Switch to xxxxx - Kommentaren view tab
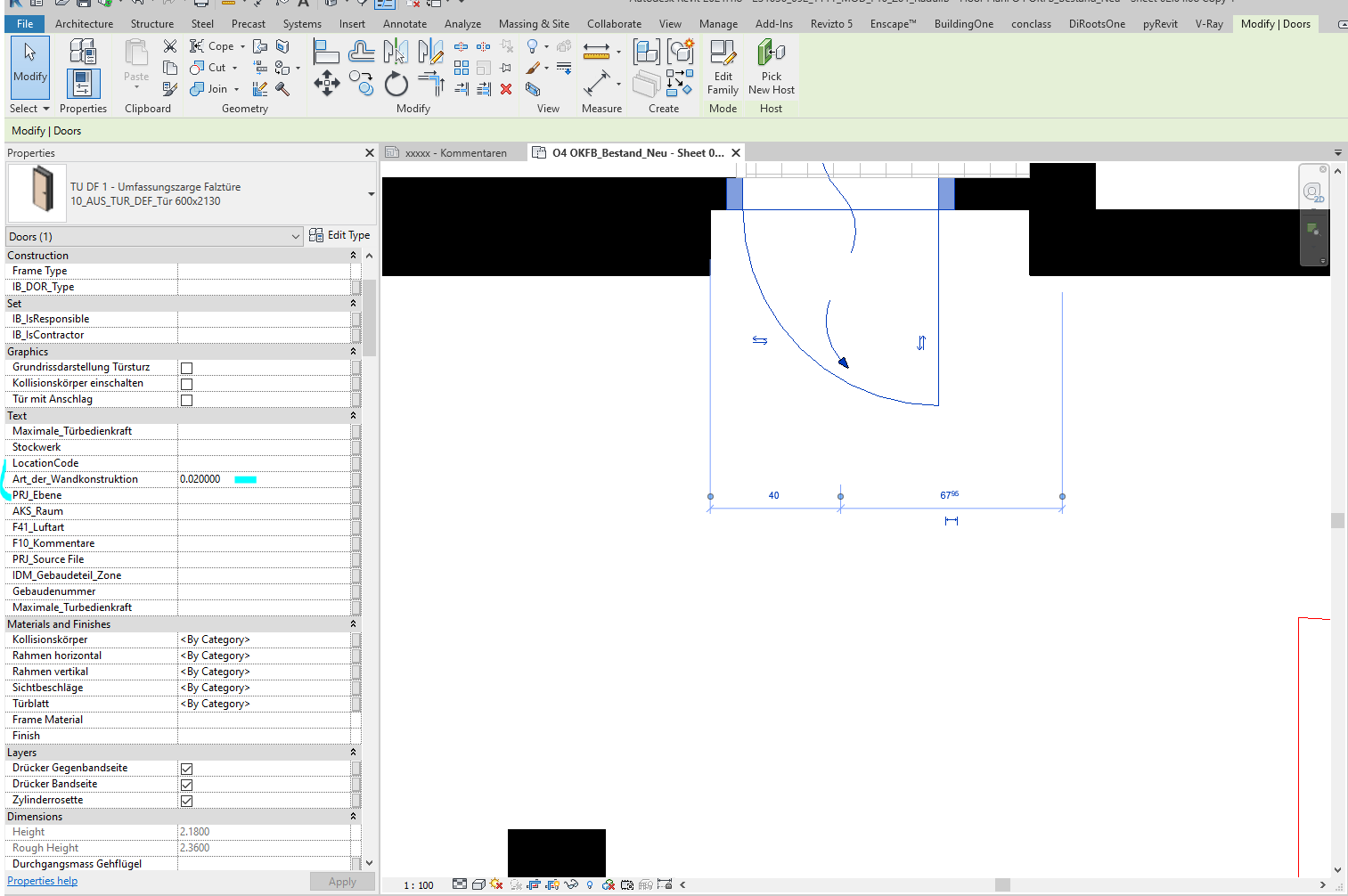Screen dimensions: 1348x896 pyautogui.click(x=455, y=153)
